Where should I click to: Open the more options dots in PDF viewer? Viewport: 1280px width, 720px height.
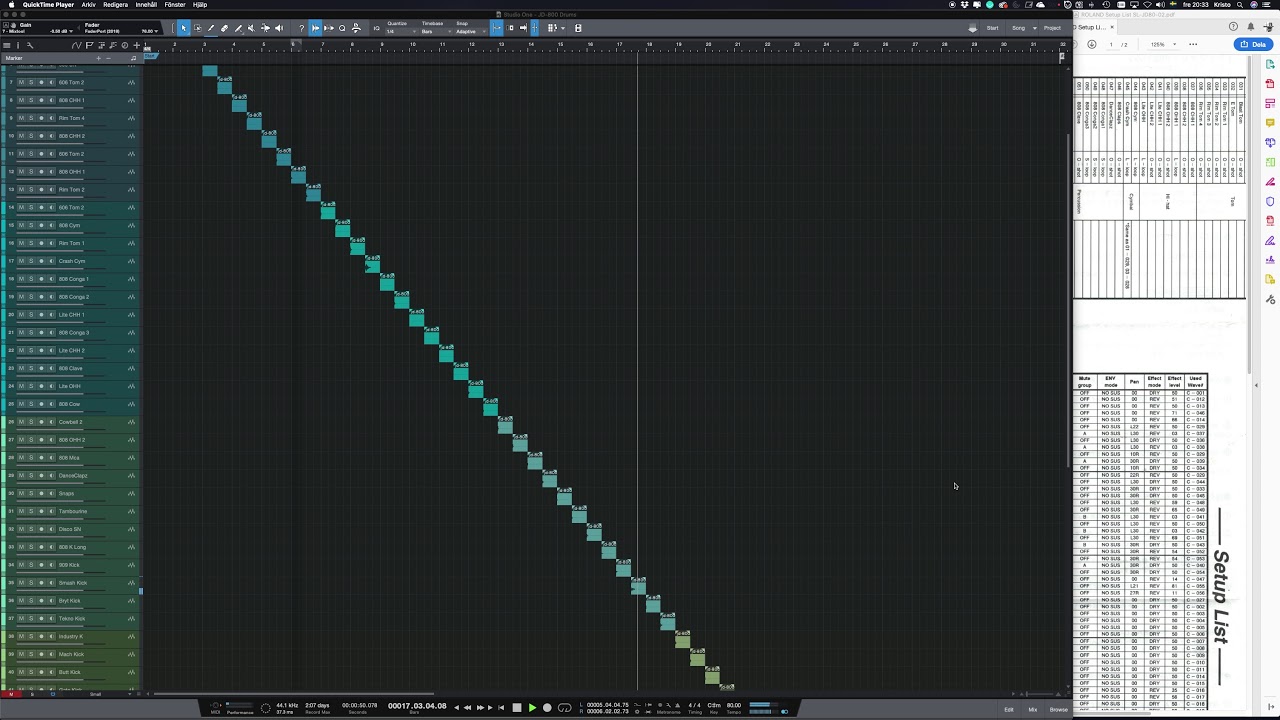(1193, 44)
